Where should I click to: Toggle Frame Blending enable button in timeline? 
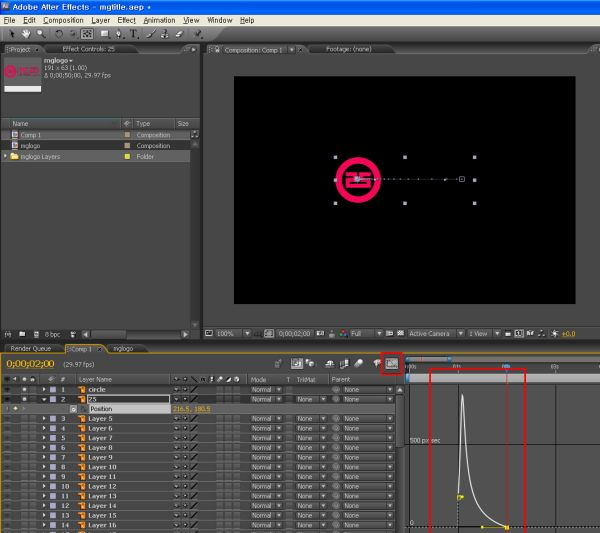(344, 363)
